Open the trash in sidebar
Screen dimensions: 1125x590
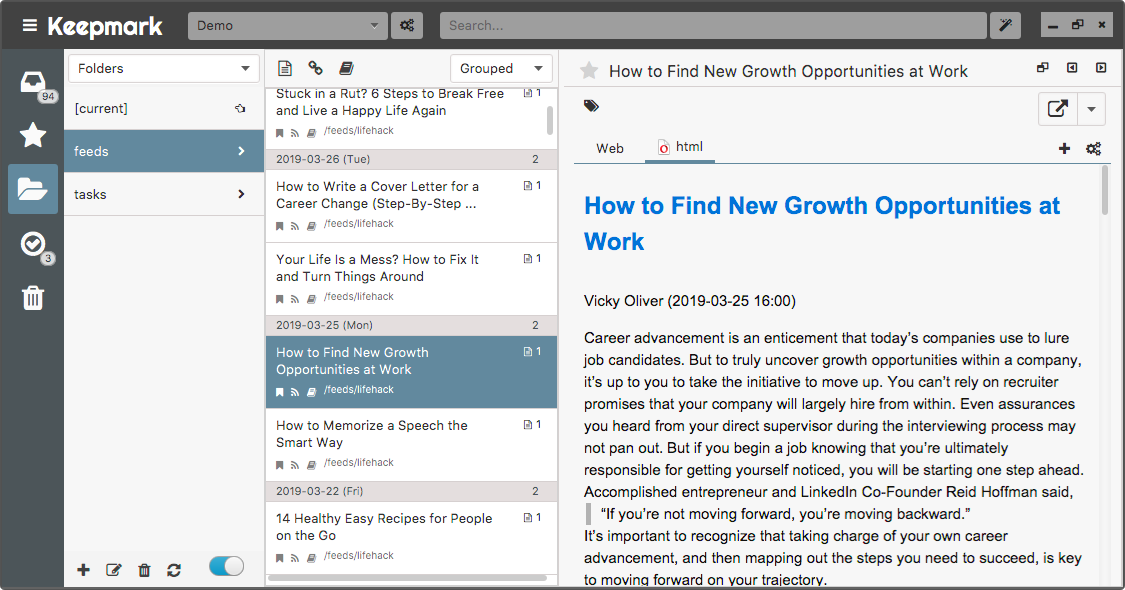pos(33,297)
